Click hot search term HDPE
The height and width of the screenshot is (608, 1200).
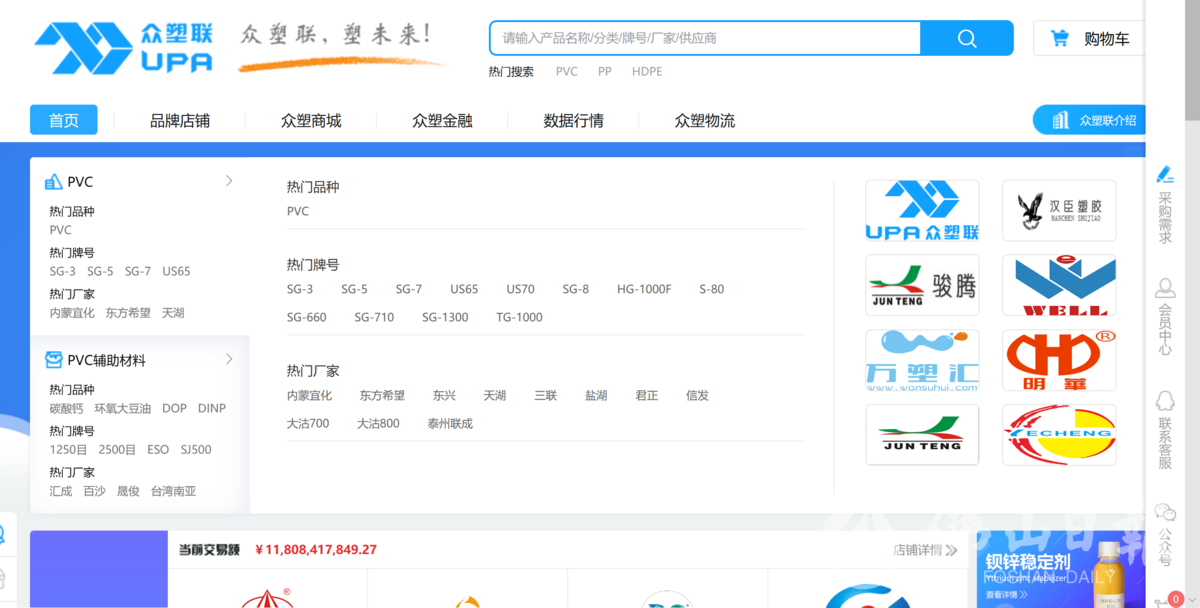[x=647, y=72]
